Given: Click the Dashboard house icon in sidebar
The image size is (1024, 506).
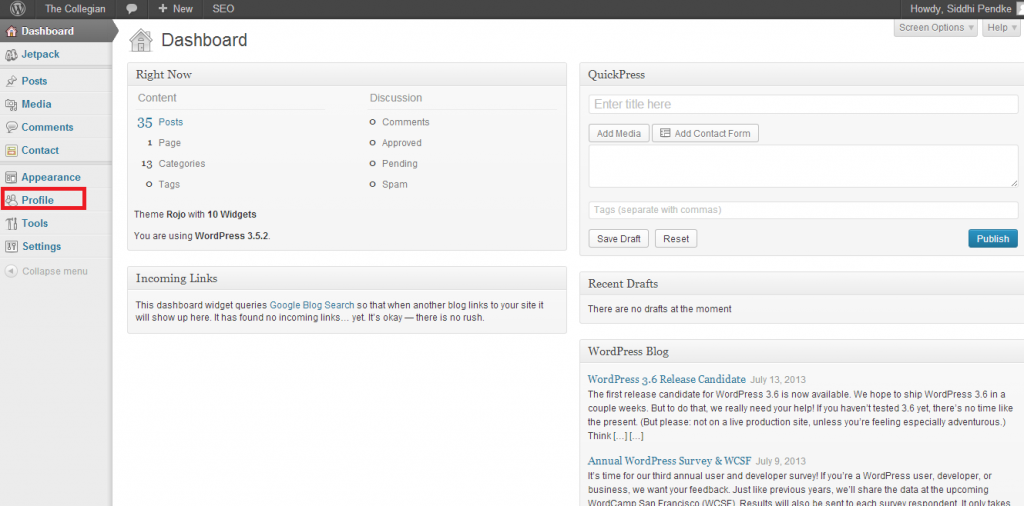Looking at the screenshot, I should tap(11, 31).
